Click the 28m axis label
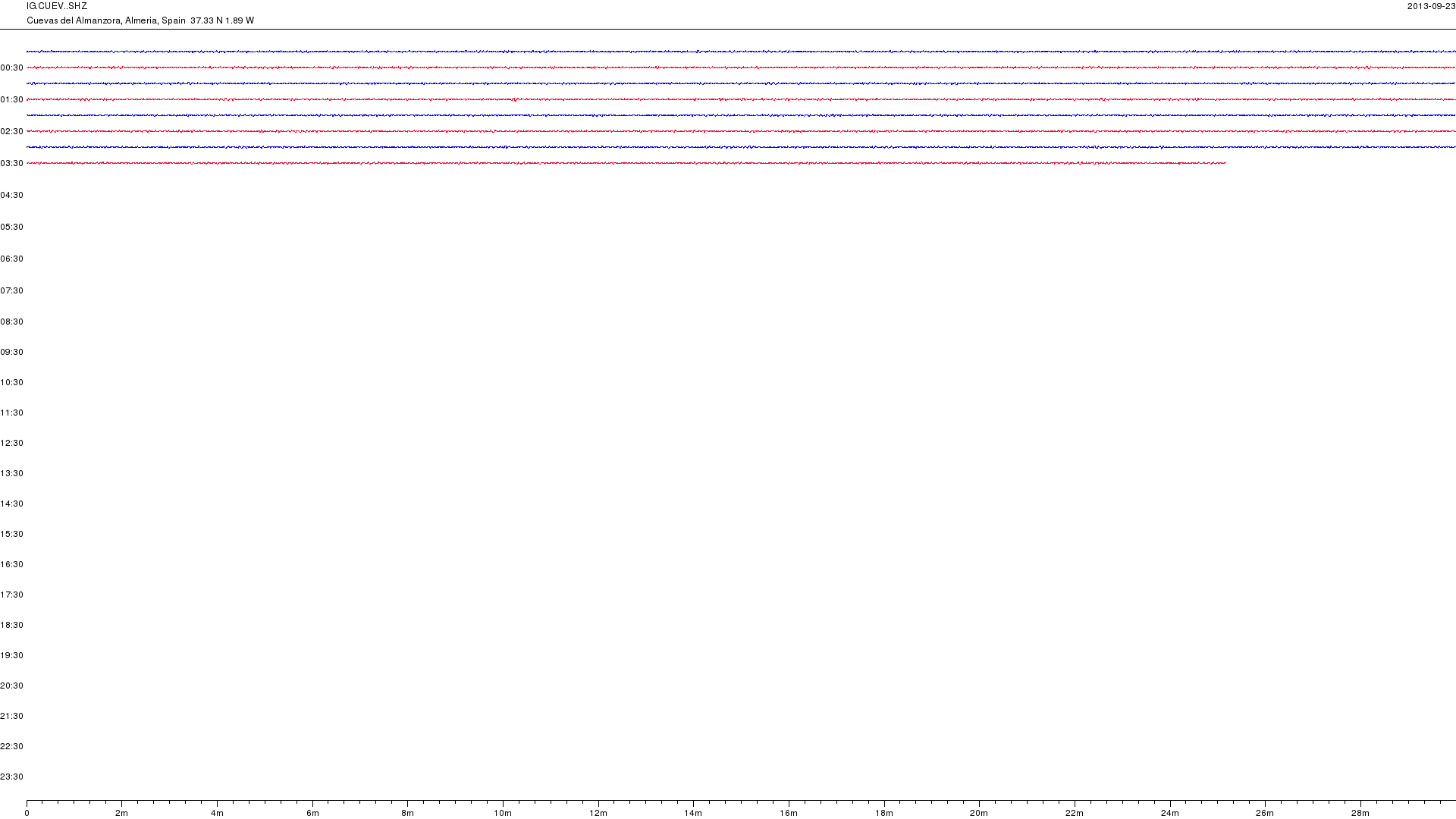This screenshot has width=1456, height=819. tap(1360, 814)
